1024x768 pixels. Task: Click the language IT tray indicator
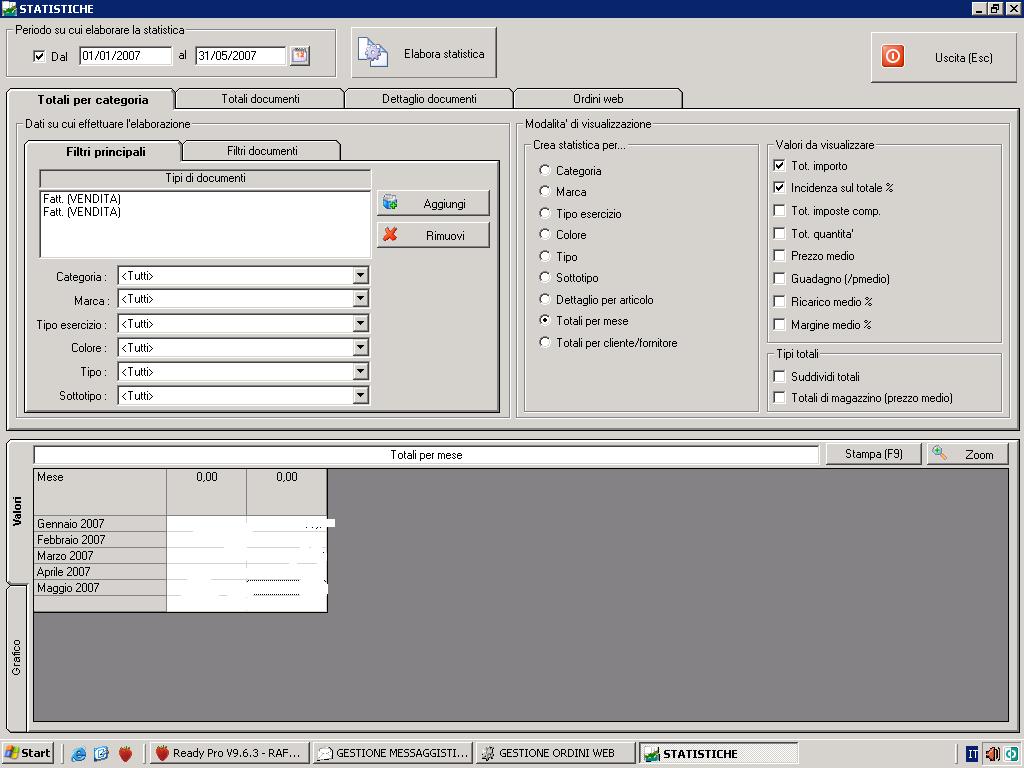(972, 754)
